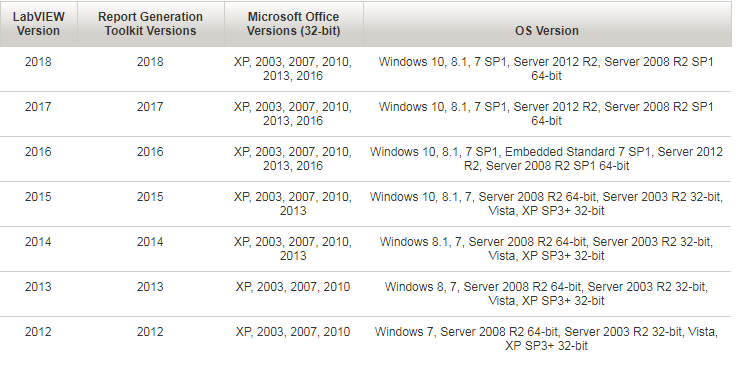
Task: Click the OS cell starting with Windows 7, Server 2008
Action: (x=547, y=338)
